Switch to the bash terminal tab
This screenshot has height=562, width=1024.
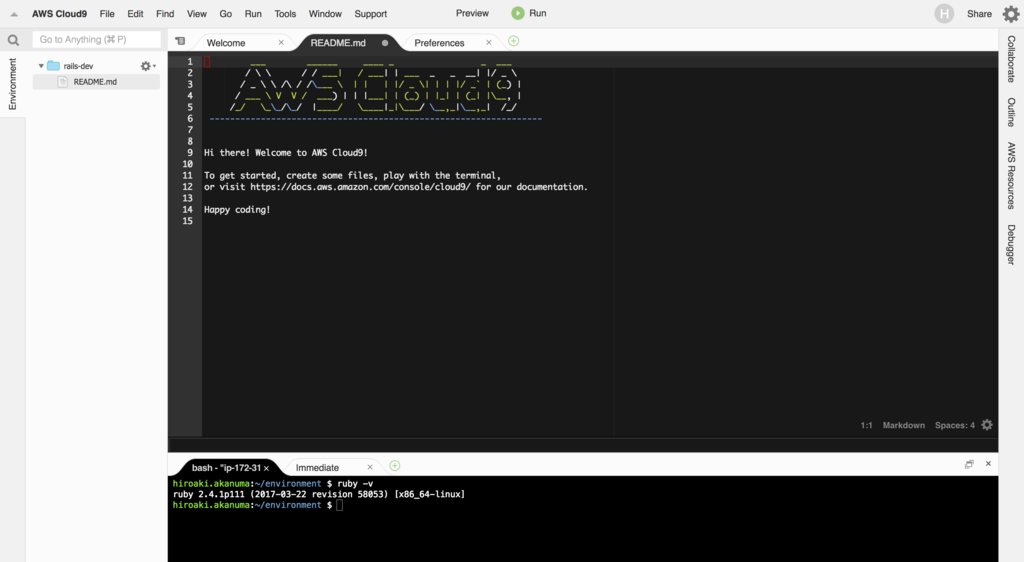pyautogui.click(x=226, y=468)
